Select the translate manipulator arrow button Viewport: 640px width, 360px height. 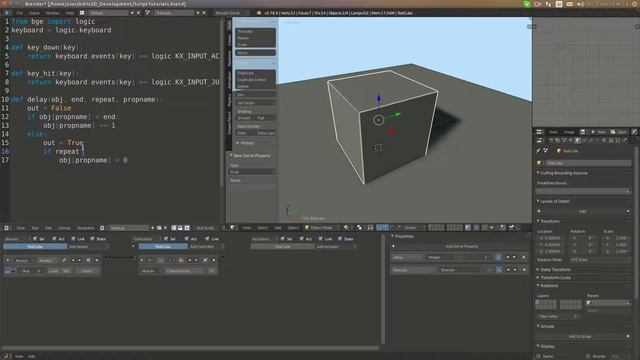pyautogui.click(x=386, y=227)
